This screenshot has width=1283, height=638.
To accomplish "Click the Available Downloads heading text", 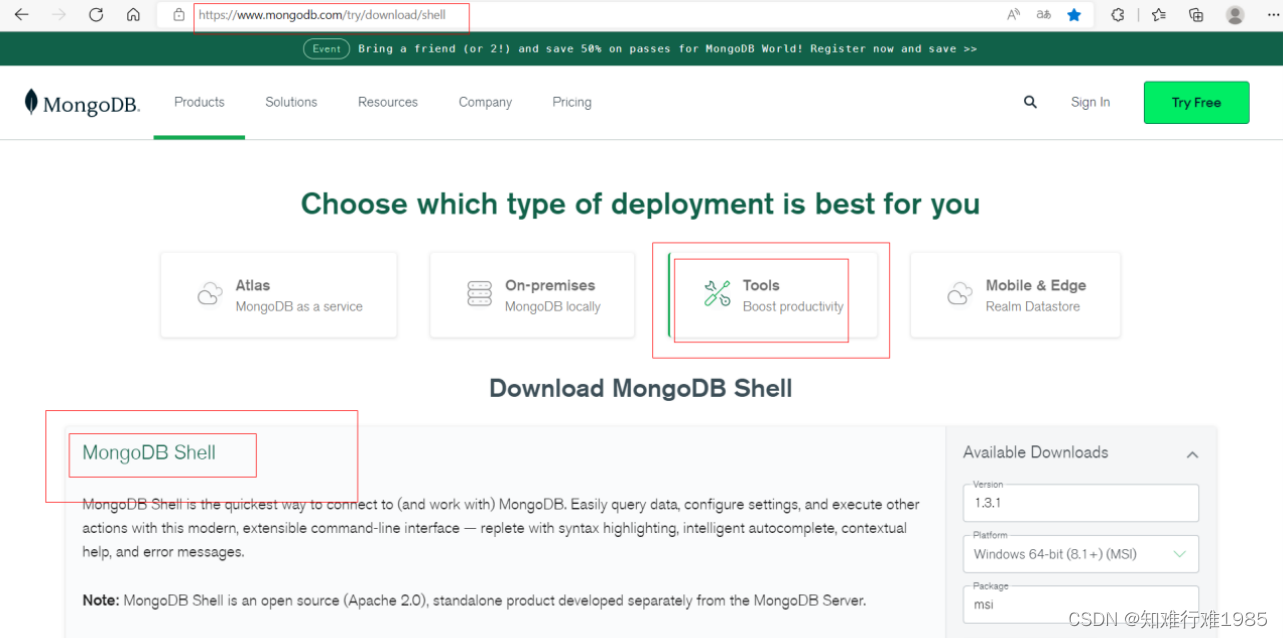I will point(1035,453).
